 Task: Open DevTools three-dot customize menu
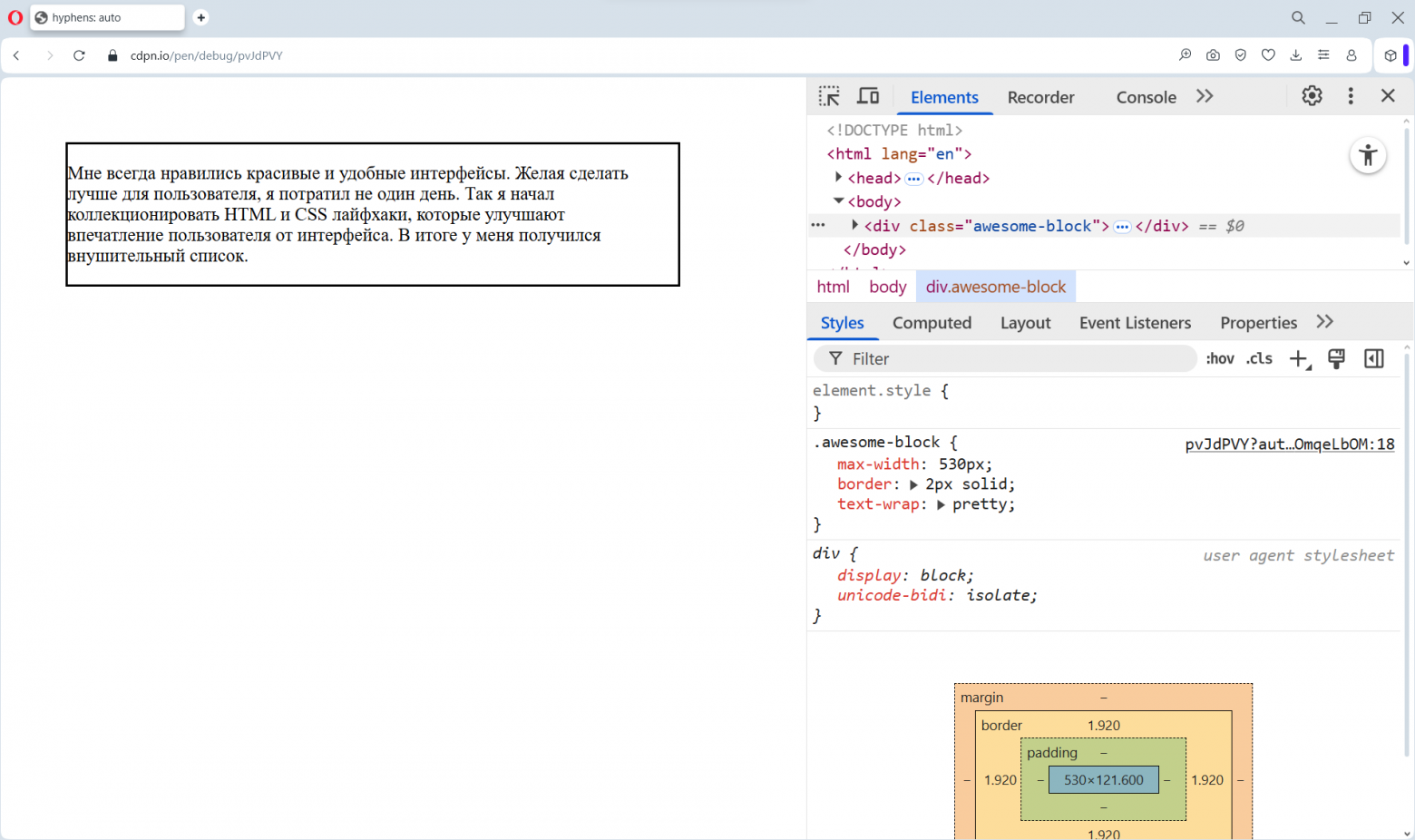[x=1351, y=96]
